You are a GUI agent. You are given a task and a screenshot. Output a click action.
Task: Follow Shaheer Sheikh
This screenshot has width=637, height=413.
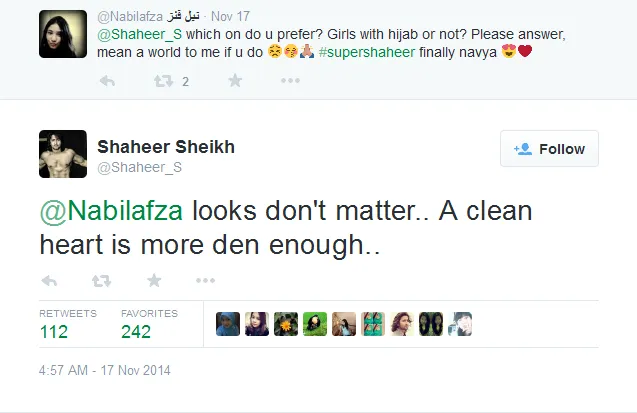tap(549, 149)
